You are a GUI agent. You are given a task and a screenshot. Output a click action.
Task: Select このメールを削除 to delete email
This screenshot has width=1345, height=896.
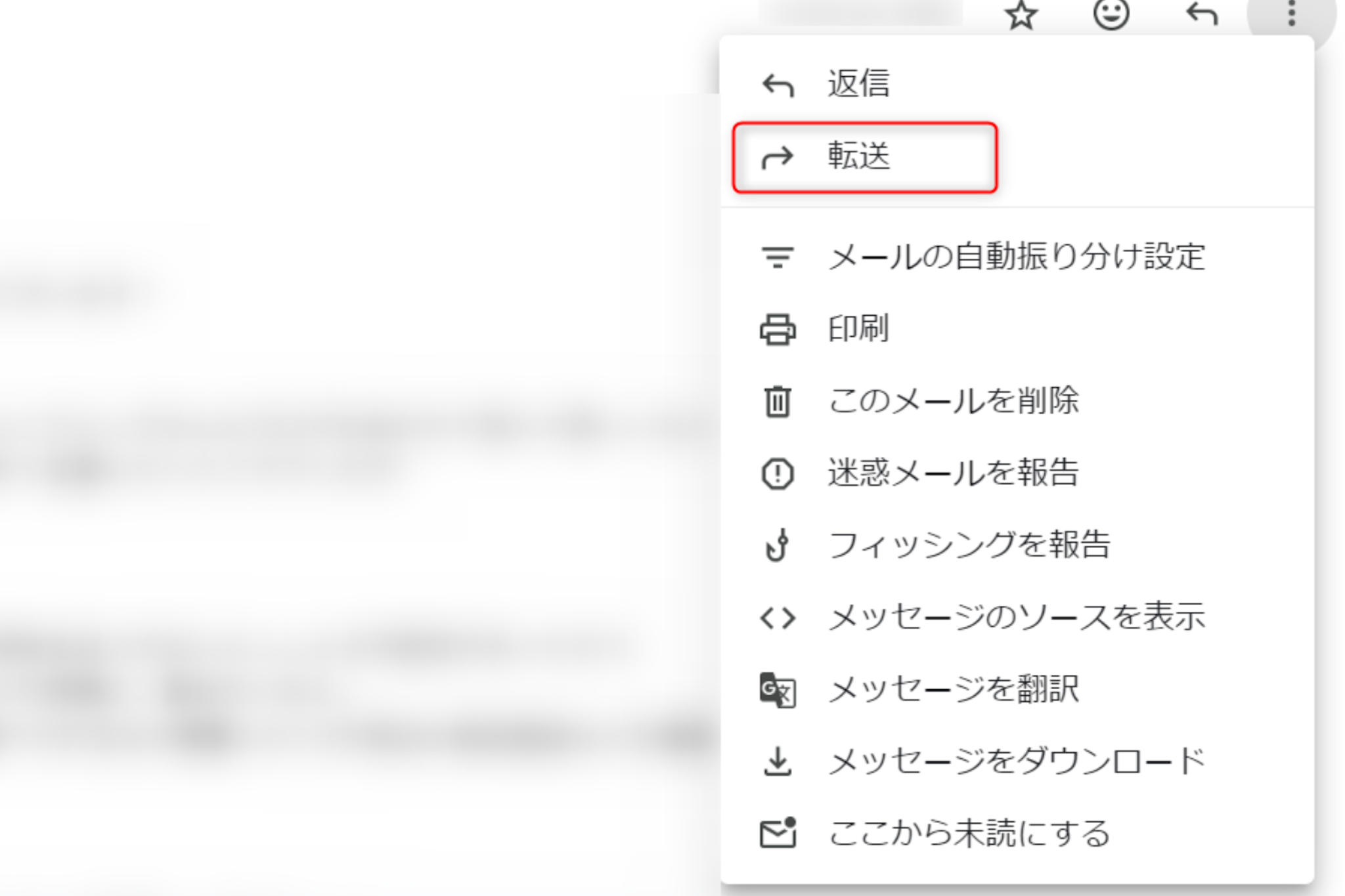point(953,400)
